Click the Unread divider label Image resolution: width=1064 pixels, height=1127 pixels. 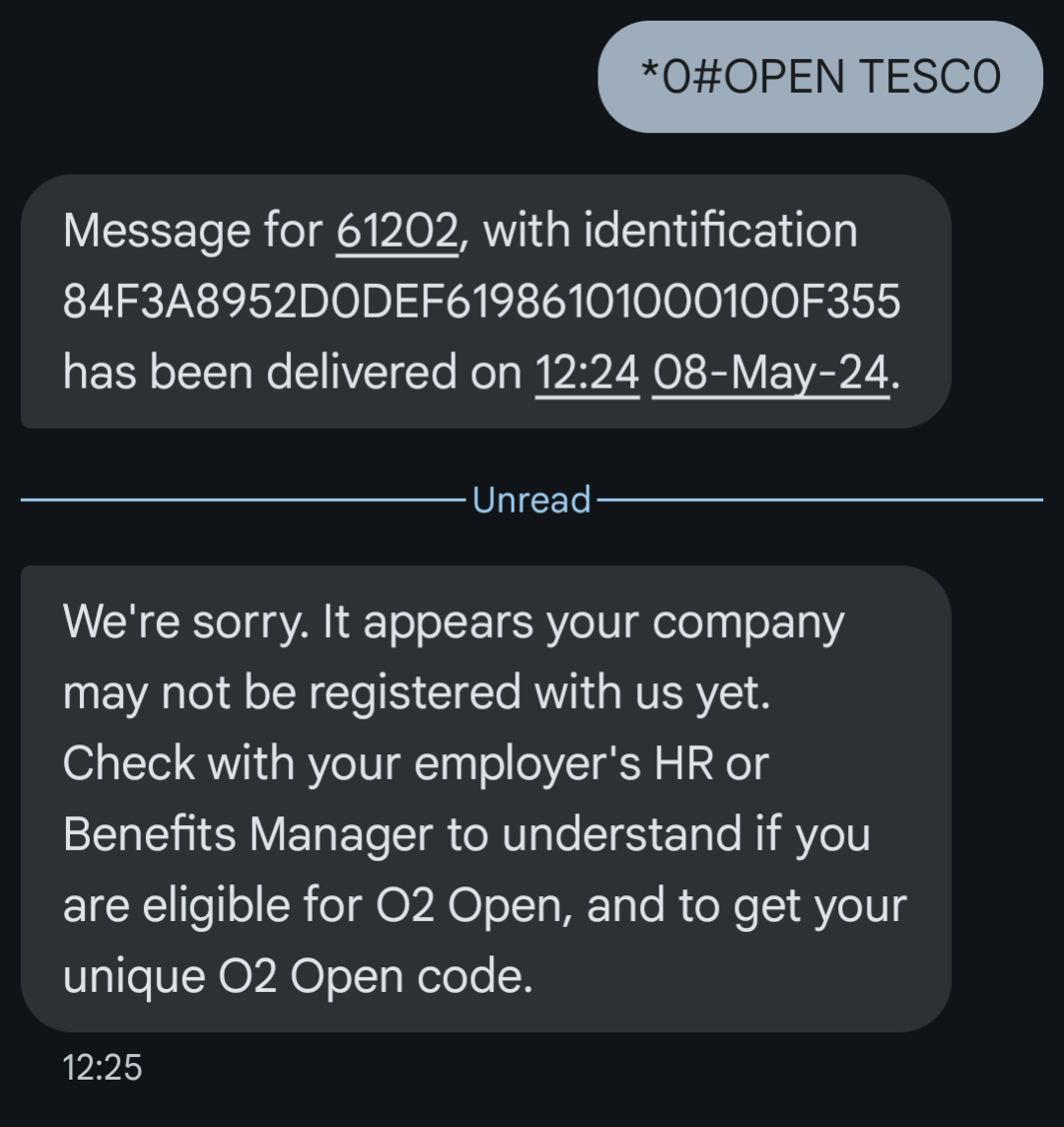coord(531,501)
